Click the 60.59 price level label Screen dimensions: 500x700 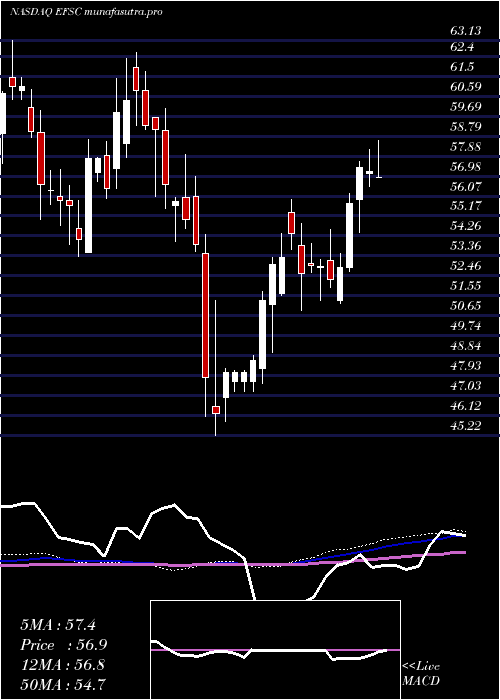(x=466, y=87)
